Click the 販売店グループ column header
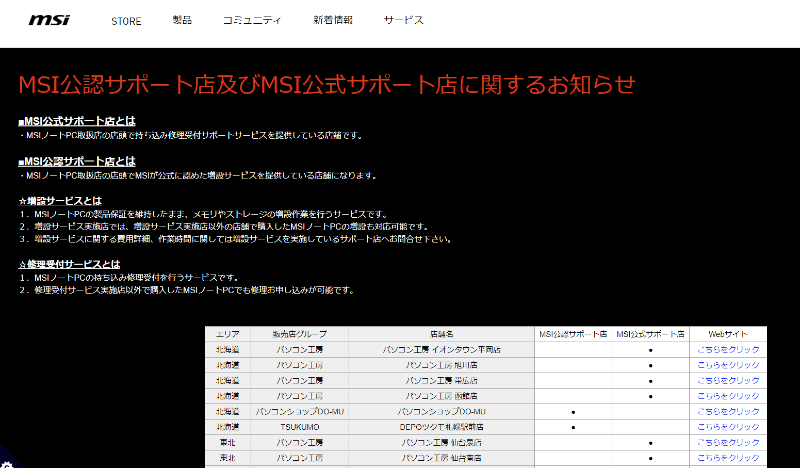The height and width of the screenshot is (468, 800). coord(299,334)
